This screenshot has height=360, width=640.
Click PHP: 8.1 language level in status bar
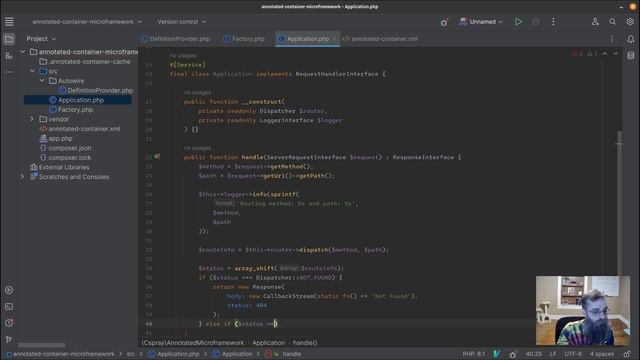473,354
